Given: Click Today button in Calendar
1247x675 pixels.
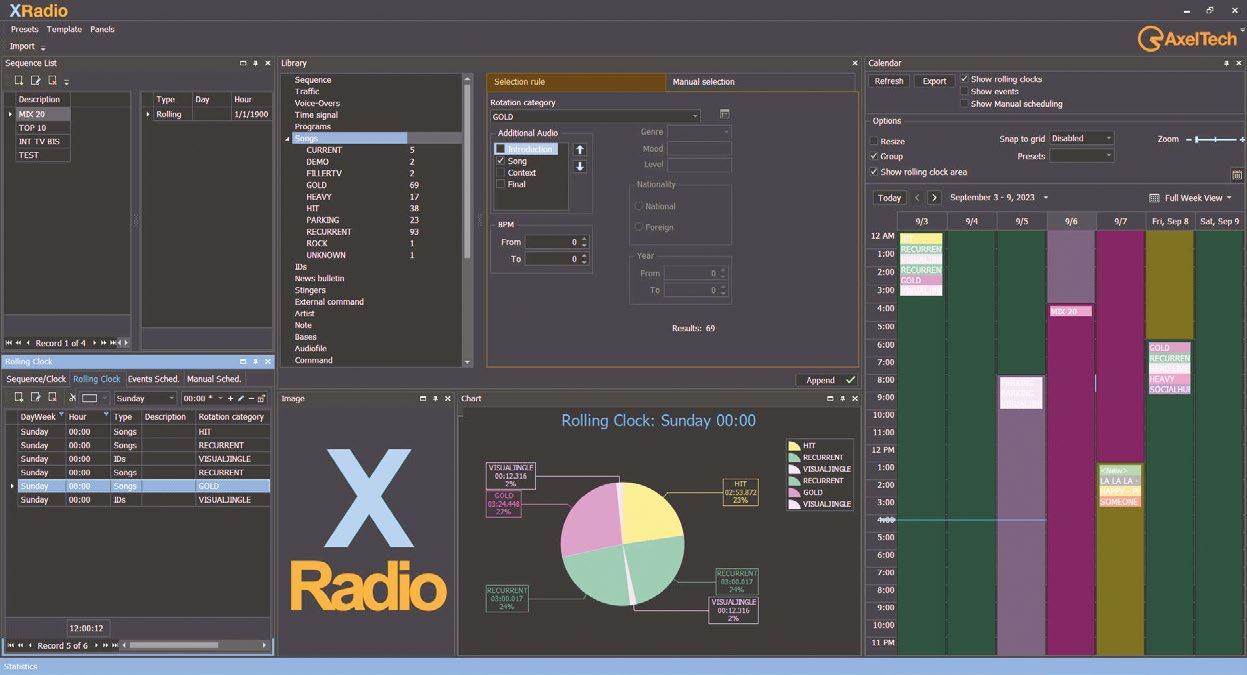Looking at the screenshot, I should [889, 198].
